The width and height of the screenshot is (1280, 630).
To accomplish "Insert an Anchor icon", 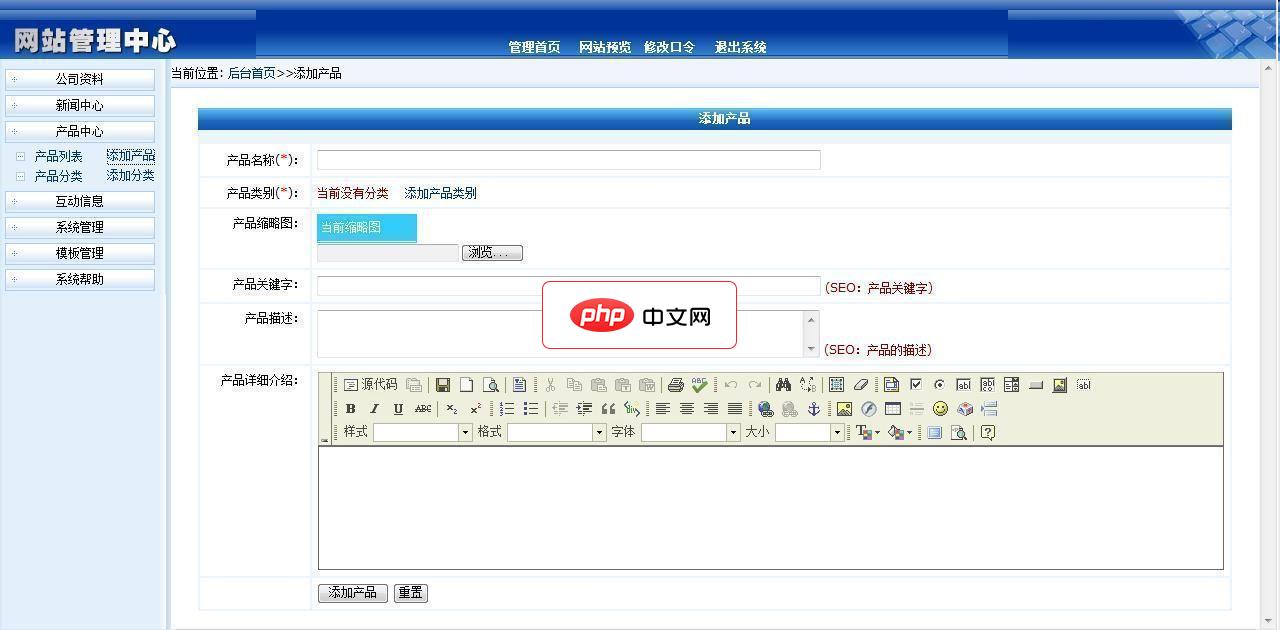I will click(x=813, y=409).
